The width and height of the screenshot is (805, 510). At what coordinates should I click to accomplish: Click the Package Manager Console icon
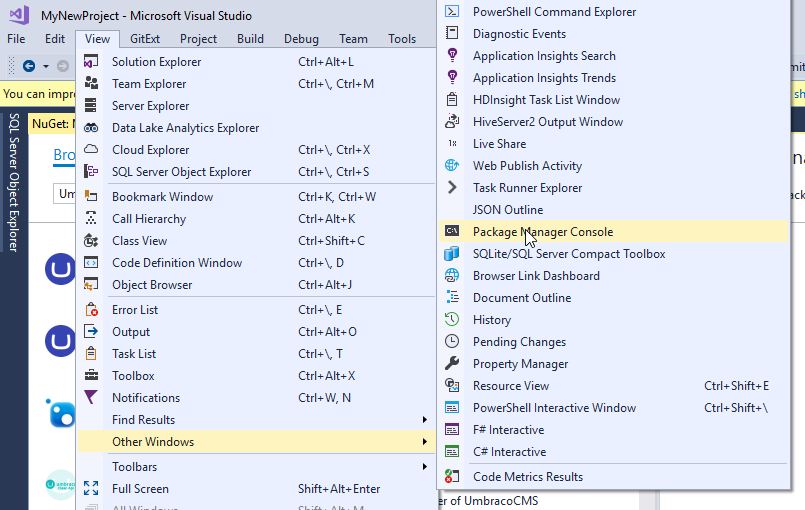[x=452, y=232]
